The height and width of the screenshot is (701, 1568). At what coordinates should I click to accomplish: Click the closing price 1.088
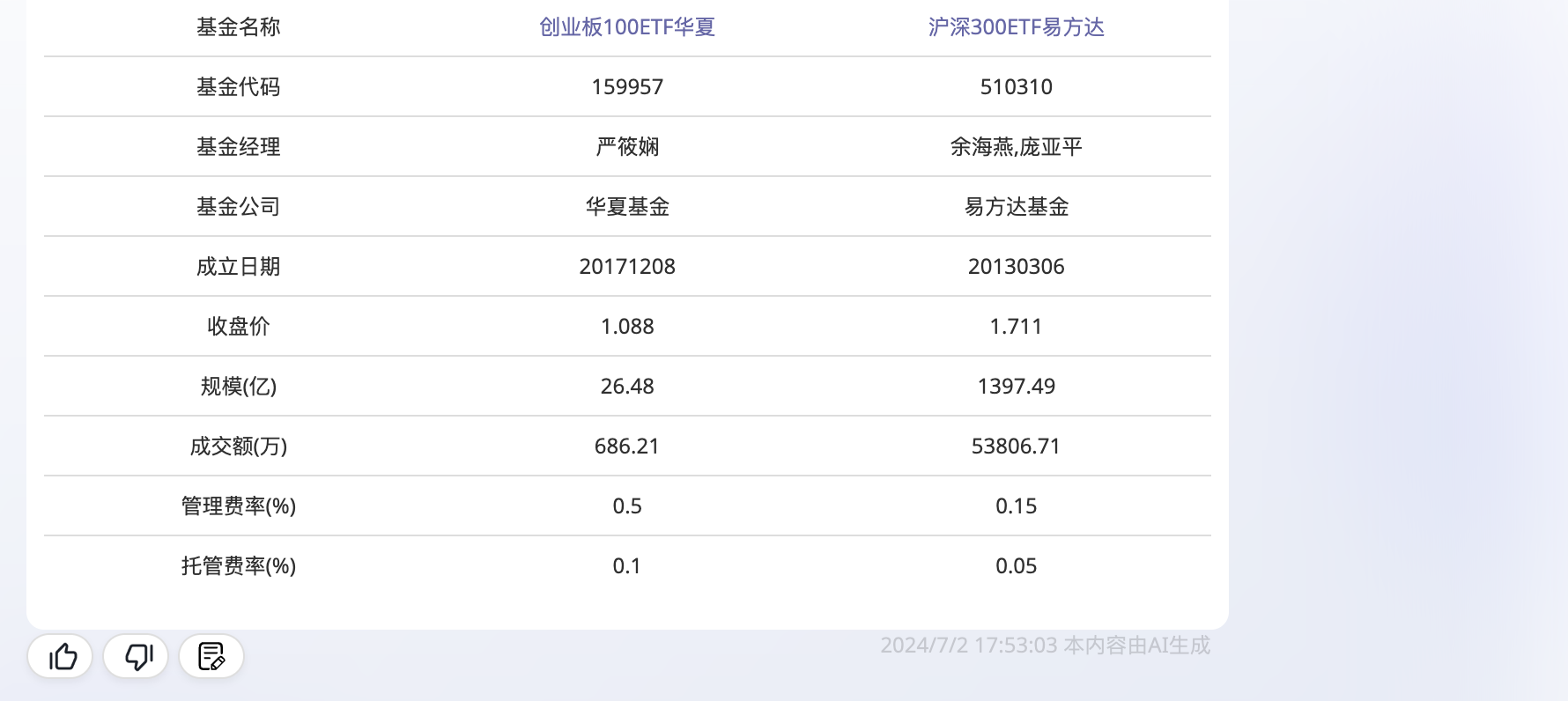626,327
